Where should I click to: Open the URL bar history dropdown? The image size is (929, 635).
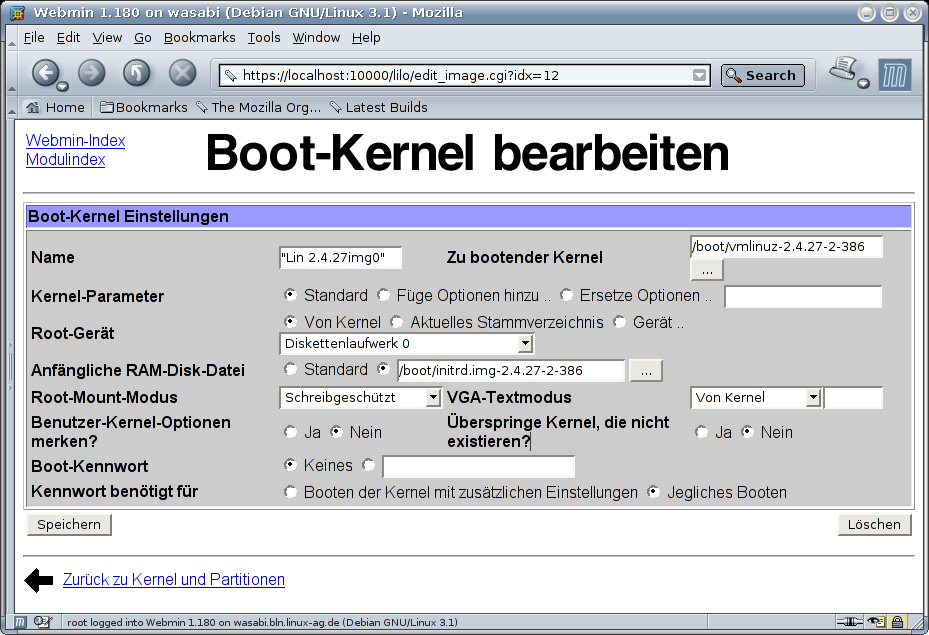pos(700,75)
